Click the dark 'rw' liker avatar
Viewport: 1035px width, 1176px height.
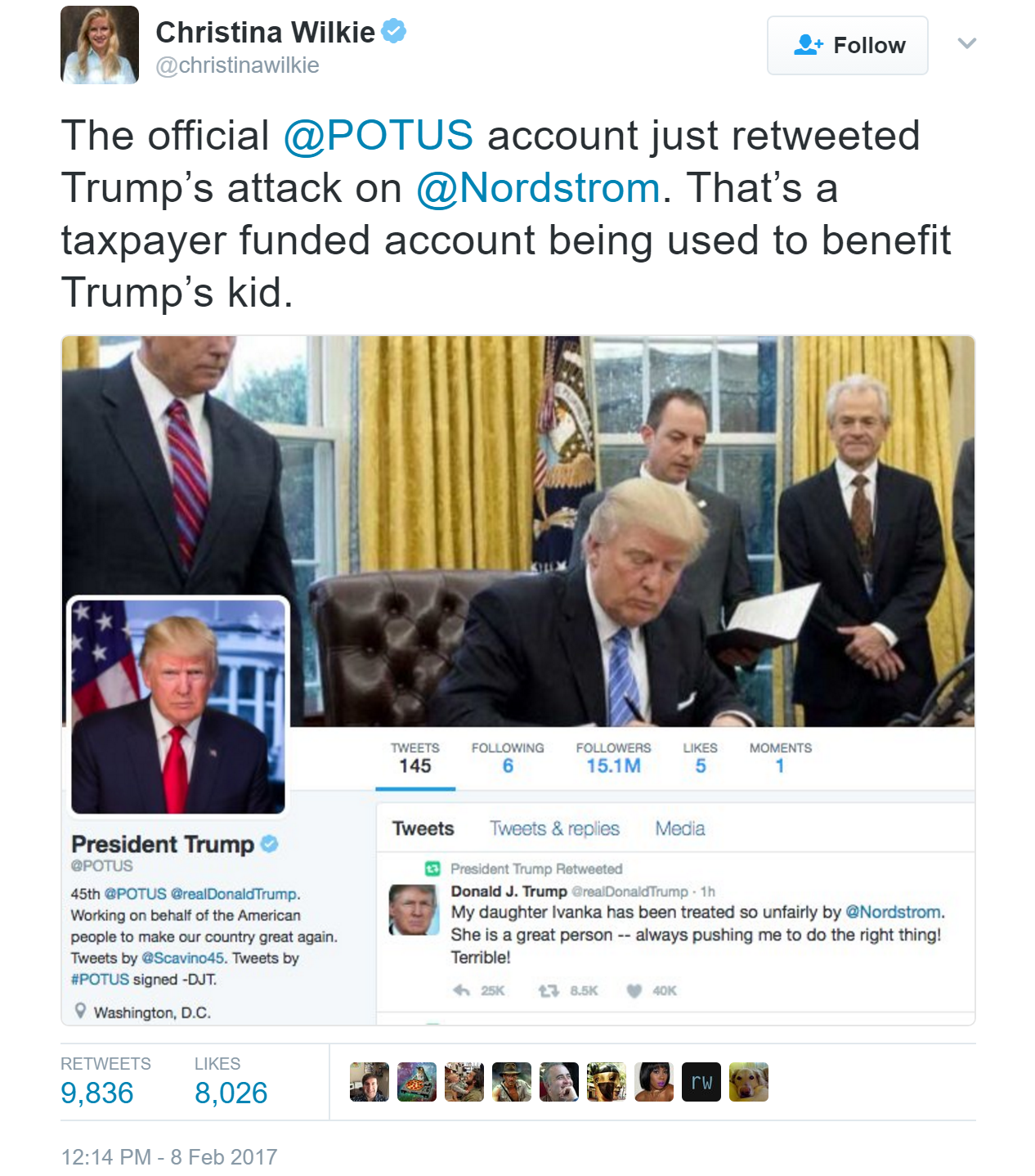701,1082
